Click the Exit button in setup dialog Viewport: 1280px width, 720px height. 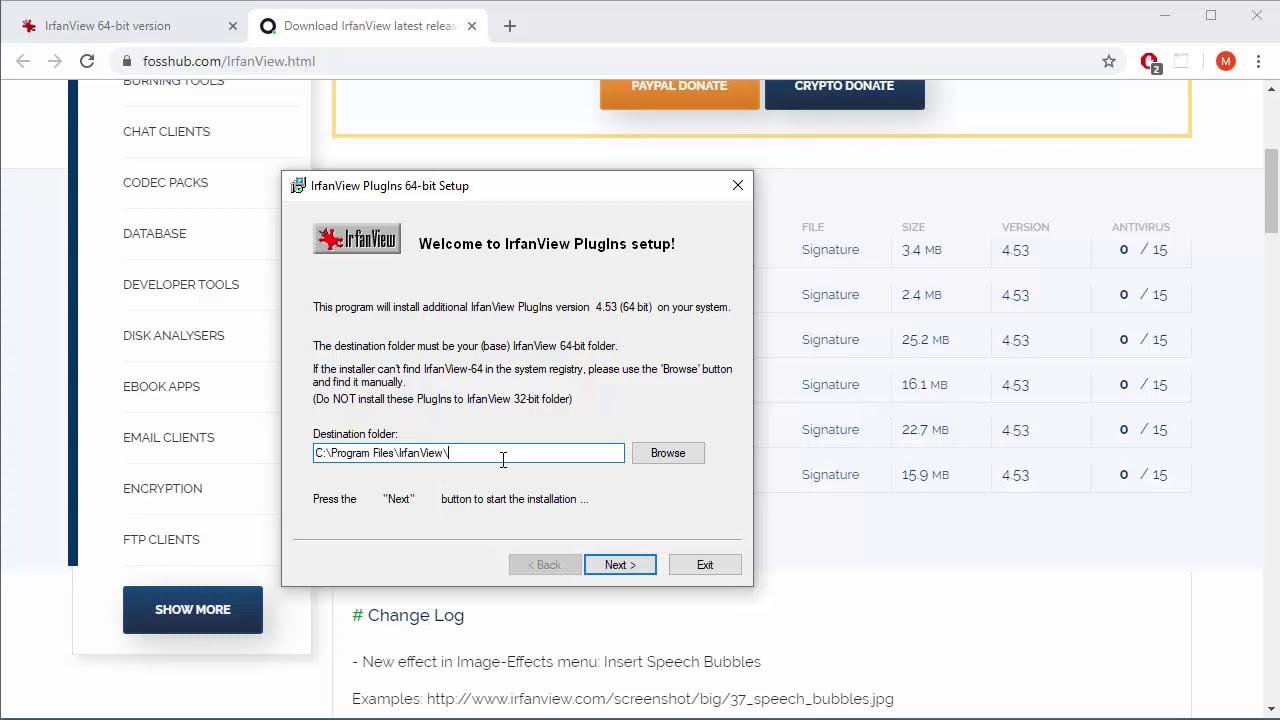coord(705,565)
